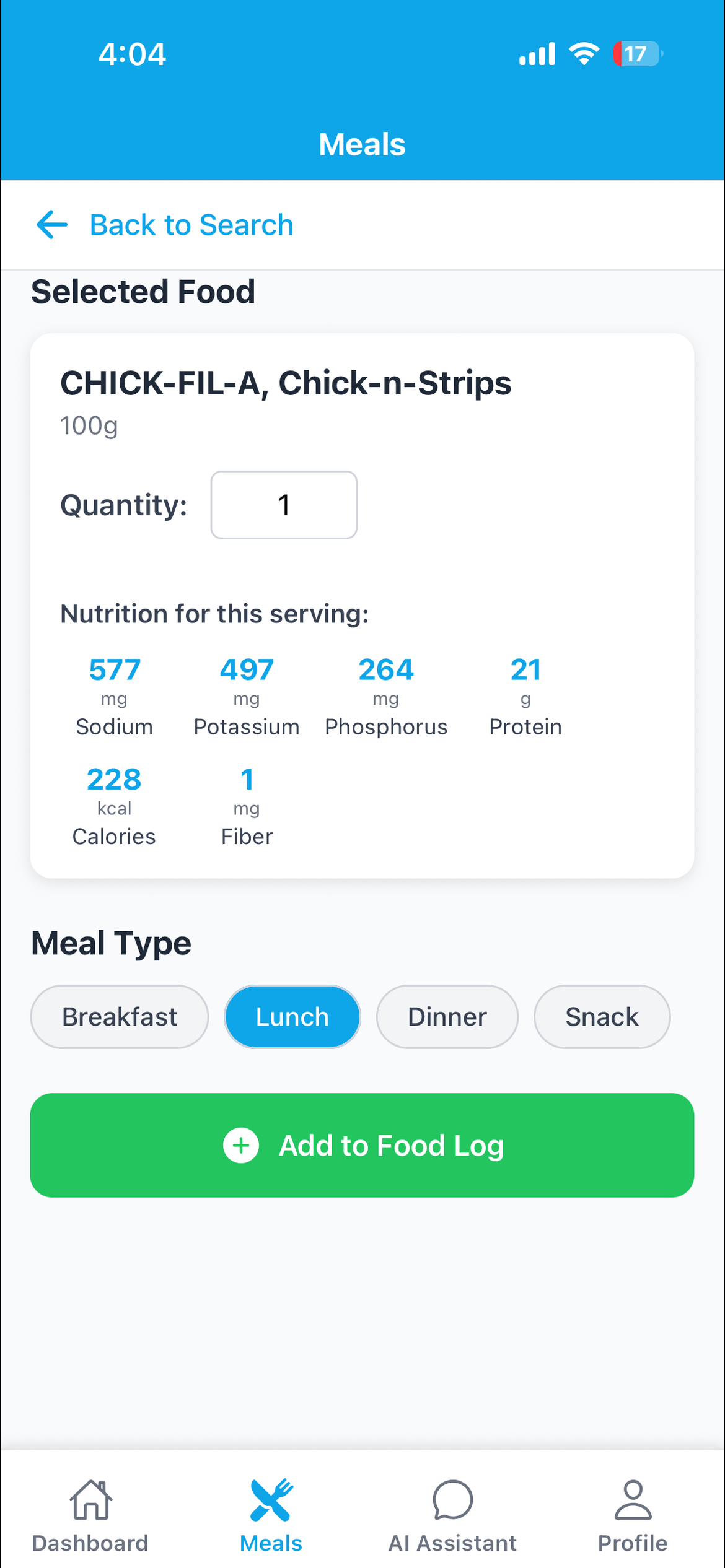
Task: Select Dinner meal type
Action: point(447,1017)
